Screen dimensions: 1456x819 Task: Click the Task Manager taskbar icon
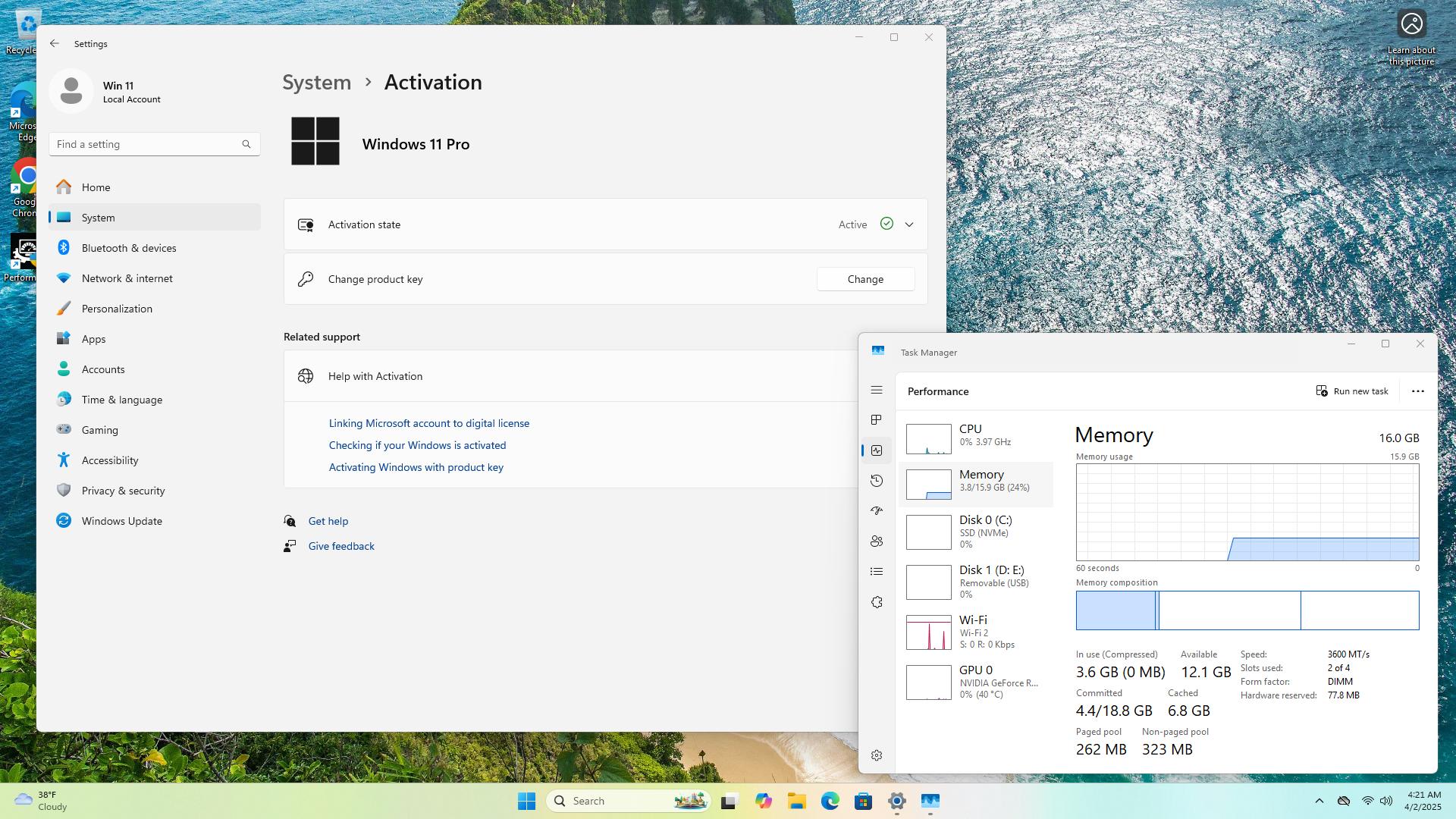point(930,801)
